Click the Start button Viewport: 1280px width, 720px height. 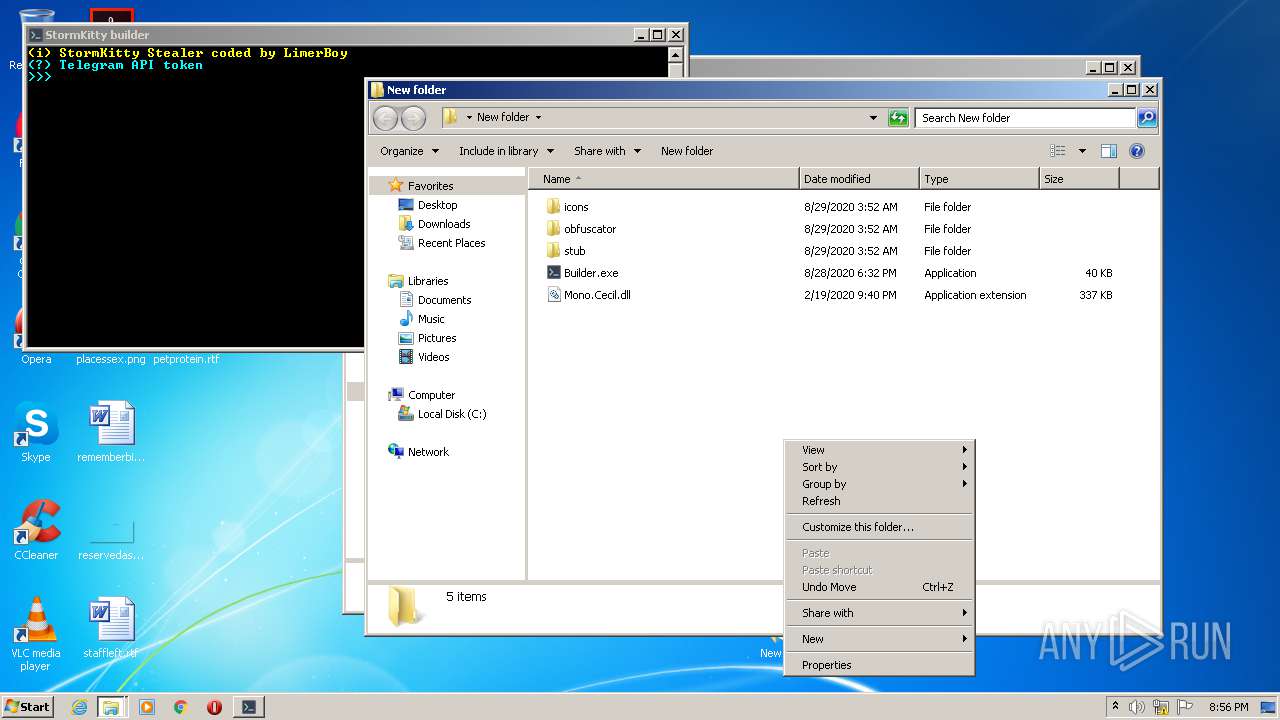[x=28, y=706]
